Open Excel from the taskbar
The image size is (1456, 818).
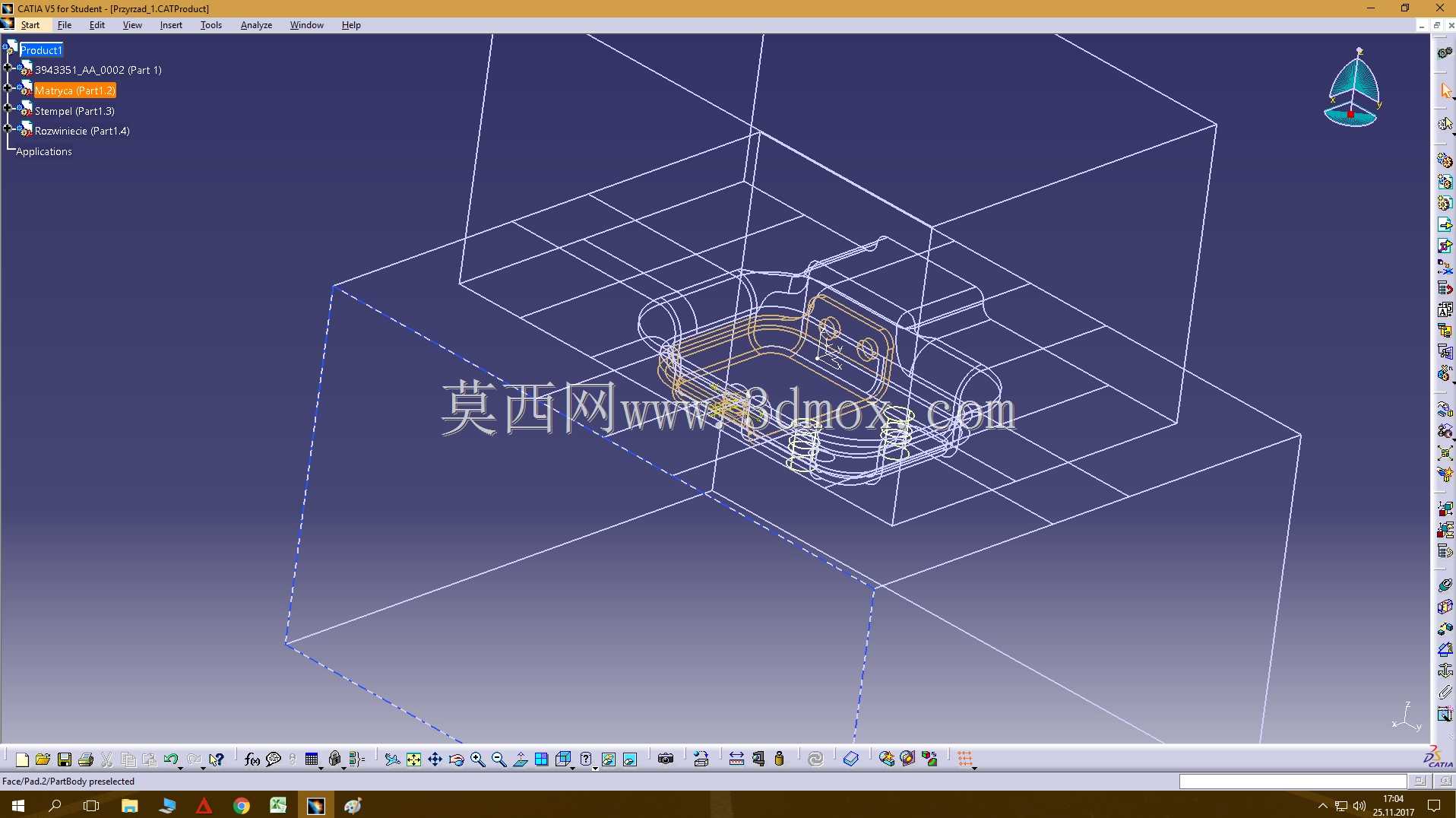click(278, 805)
